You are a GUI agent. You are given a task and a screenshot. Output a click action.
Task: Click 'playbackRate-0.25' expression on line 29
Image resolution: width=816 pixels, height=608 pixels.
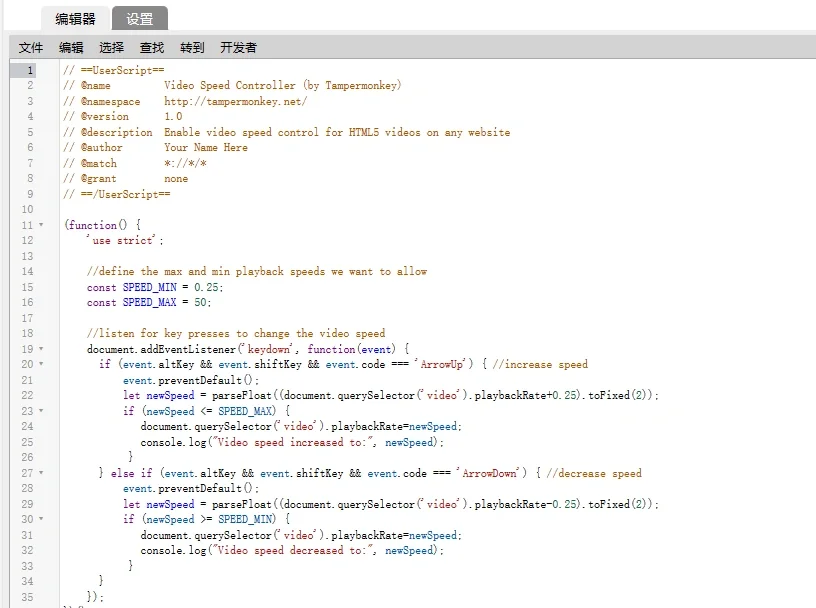coord(526,504)
